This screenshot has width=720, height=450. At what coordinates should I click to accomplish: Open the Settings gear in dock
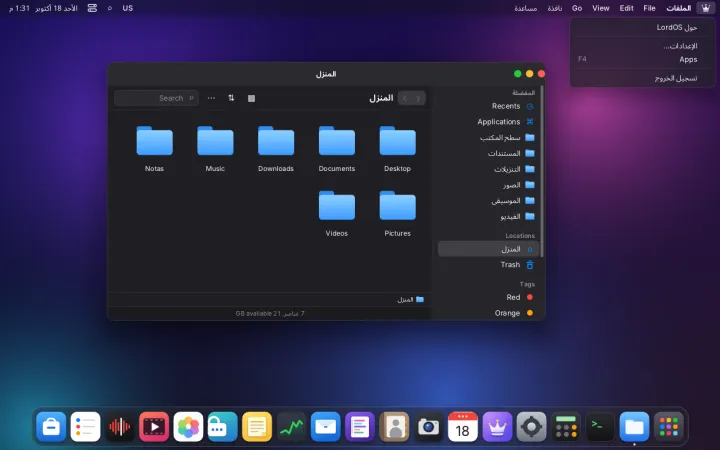click(x=531, y=427)
